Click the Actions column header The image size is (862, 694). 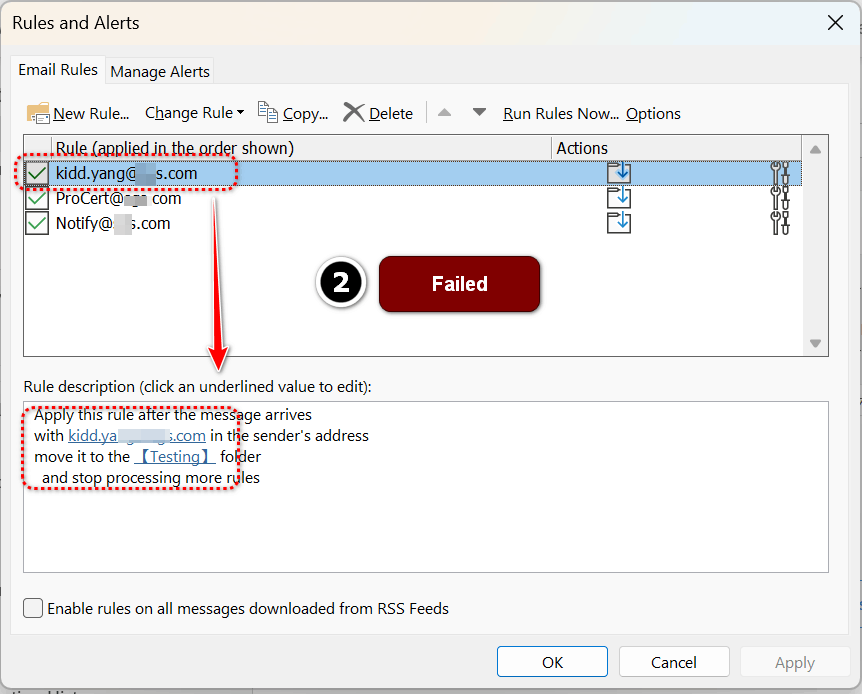tap(676, 148)
